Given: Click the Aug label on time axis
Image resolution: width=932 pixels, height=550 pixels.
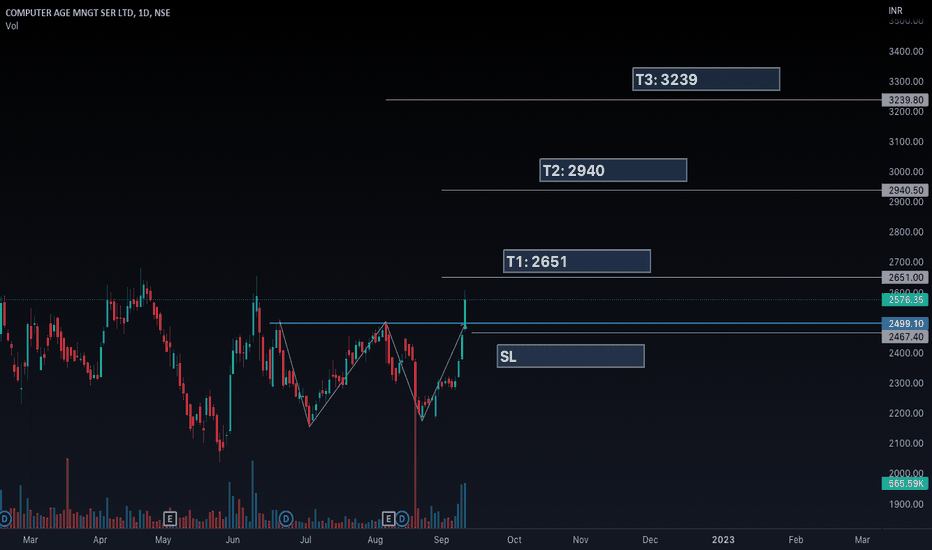Looking at the screenshot, I should 375,540.
